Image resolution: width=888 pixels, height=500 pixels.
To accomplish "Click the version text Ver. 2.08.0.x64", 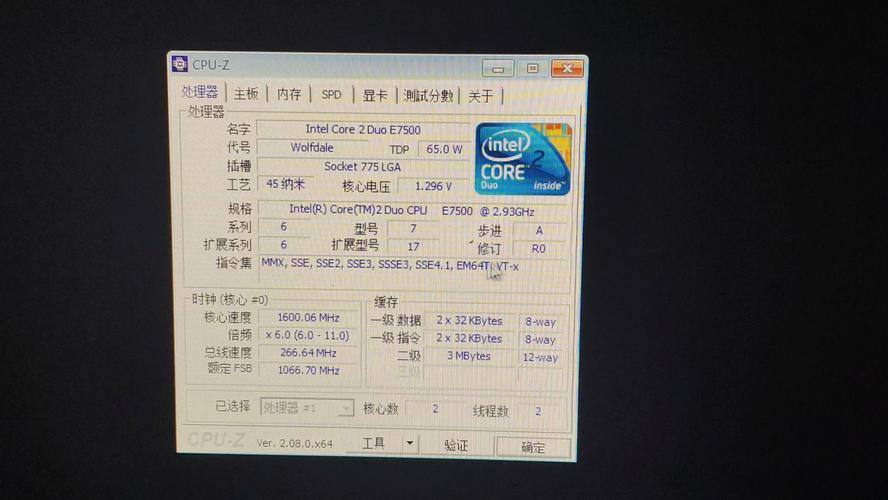I will (x=294, y=443).
